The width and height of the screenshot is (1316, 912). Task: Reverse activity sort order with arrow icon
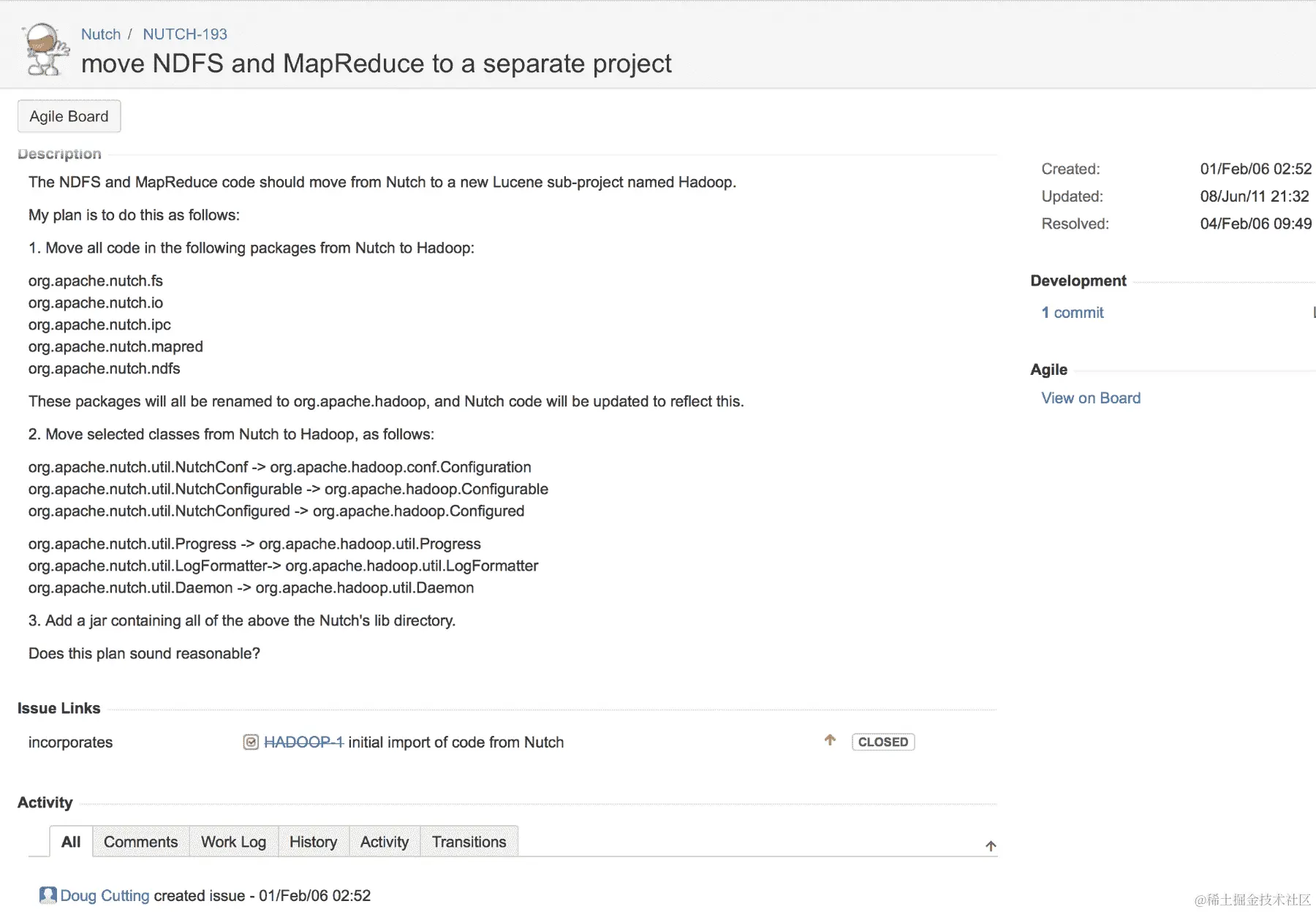[x=991, y=846]
